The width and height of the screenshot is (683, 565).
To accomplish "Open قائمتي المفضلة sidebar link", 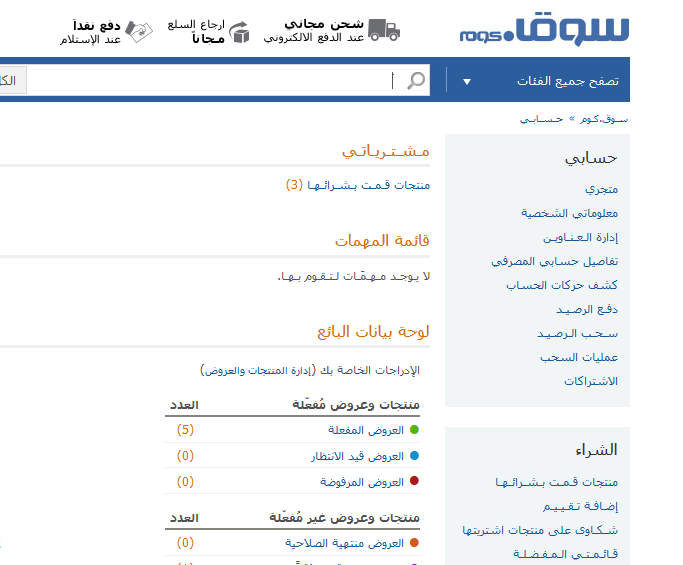I will pyautogui.click(x=565, y=554).
